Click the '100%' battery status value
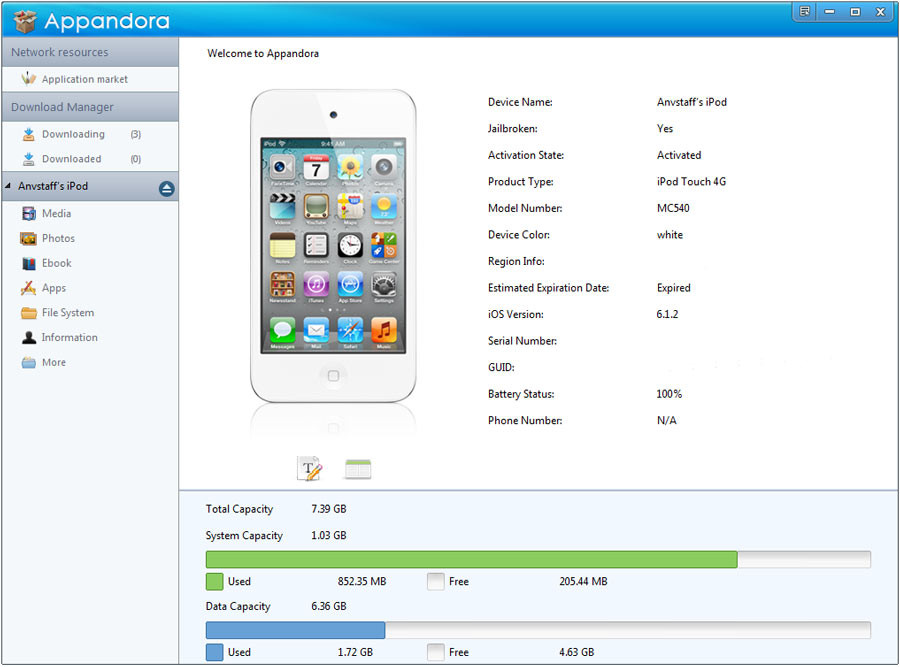The width and height of the screenshot is (900, 667). pyautogui.click(x=669, y=394)
